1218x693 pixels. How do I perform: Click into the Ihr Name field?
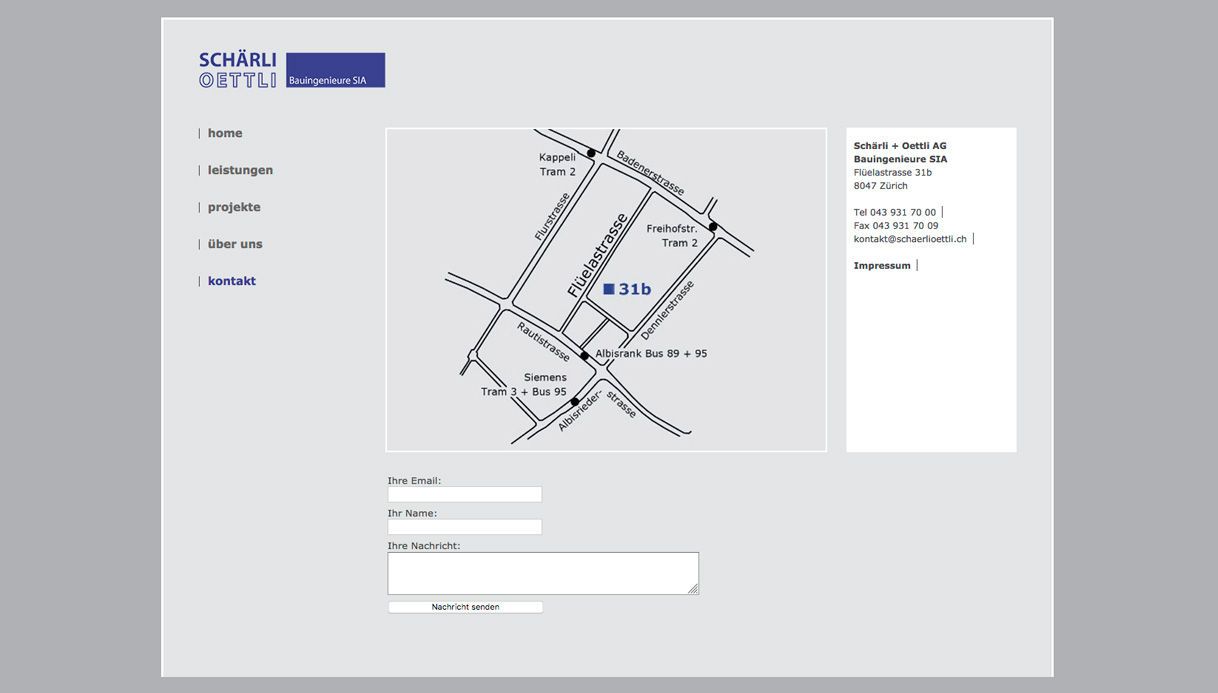pyautogui.click(x=465, y=527)
